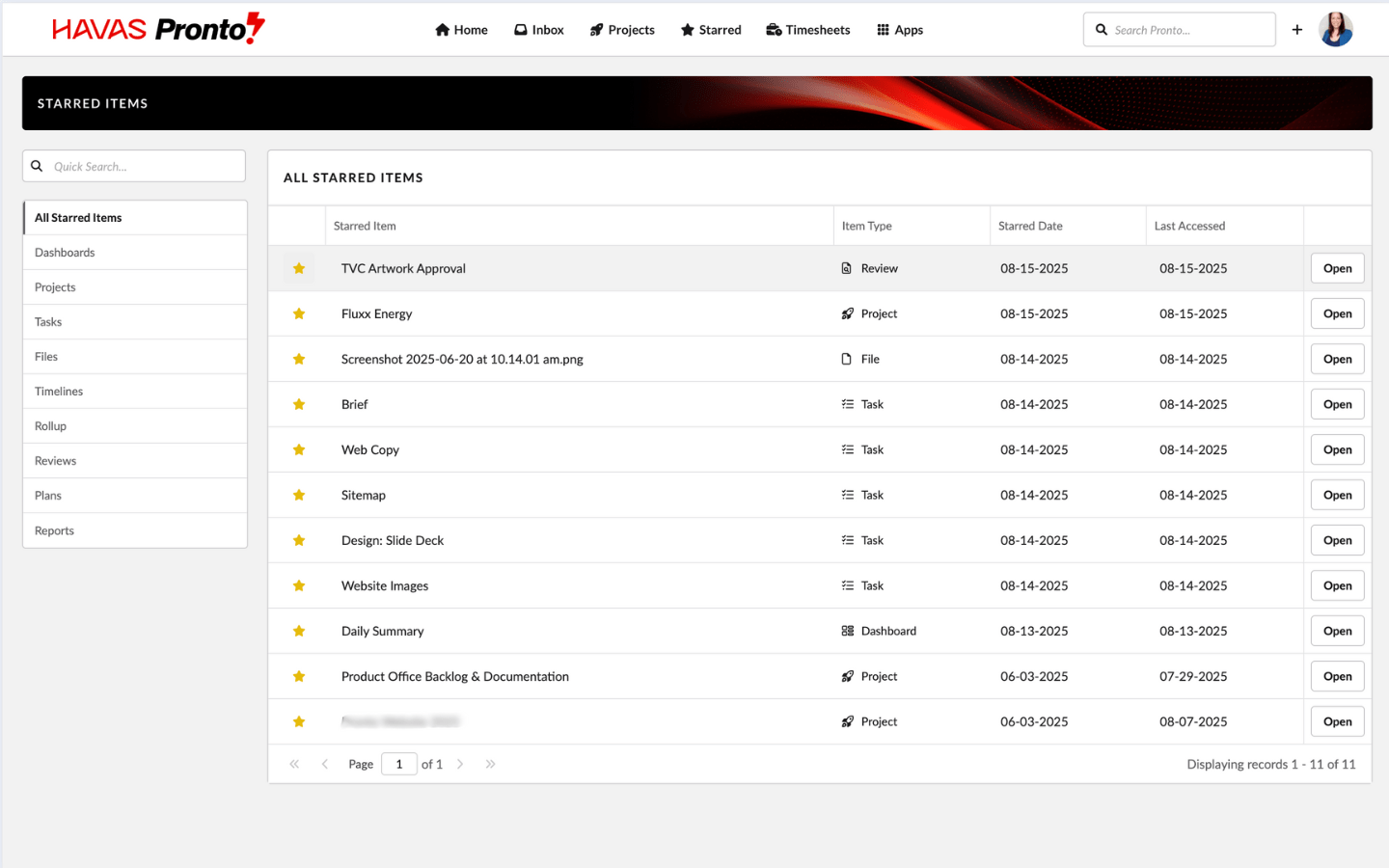Click the Quick Search input field

coord(145,167)
